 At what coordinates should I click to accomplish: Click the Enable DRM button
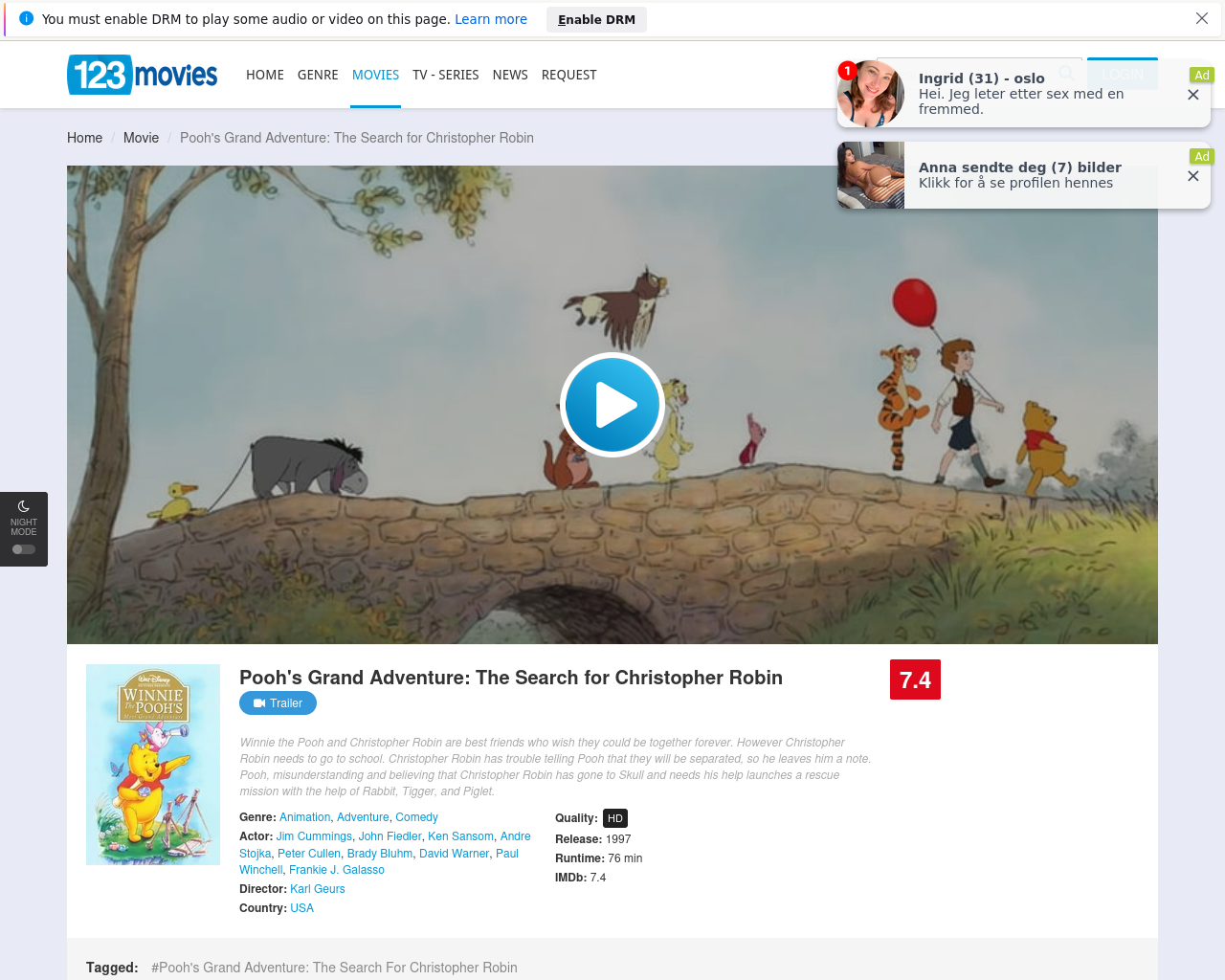(x=596, y=19)
